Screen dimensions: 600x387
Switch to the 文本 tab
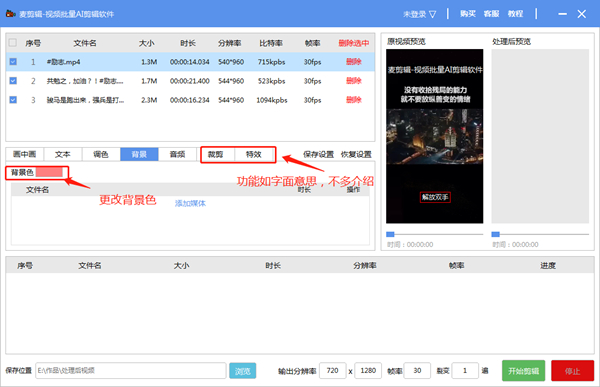tap(63, 154)
